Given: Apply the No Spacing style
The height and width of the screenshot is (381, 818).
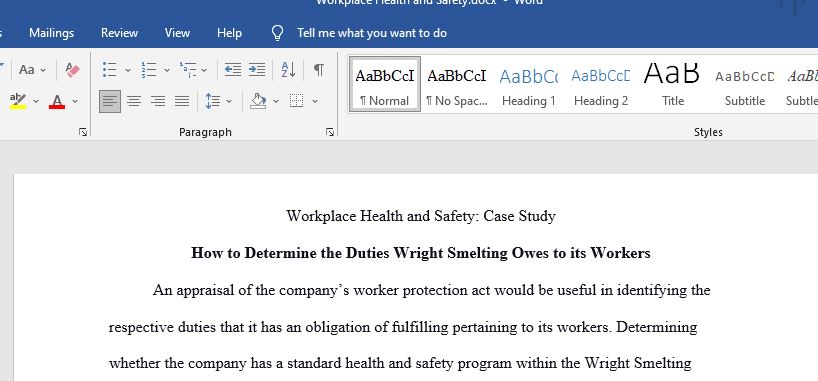Looking at the screenshot, I should point(457,85).
